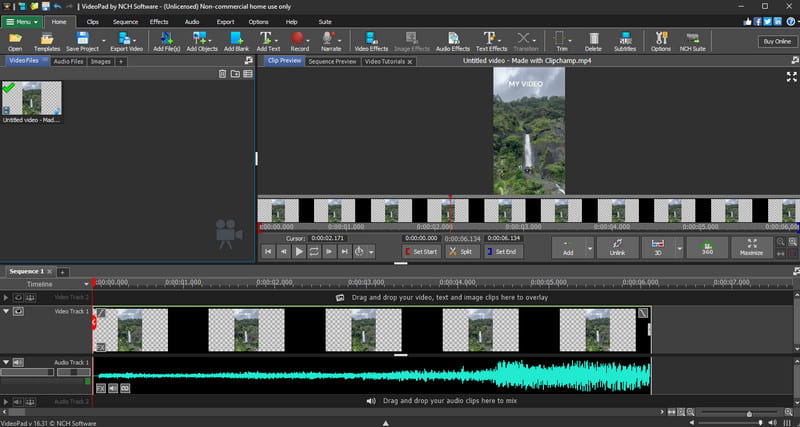Click the Set Start button
The width and height of the screenshot is (800, 427).
[x=421, y=252]
